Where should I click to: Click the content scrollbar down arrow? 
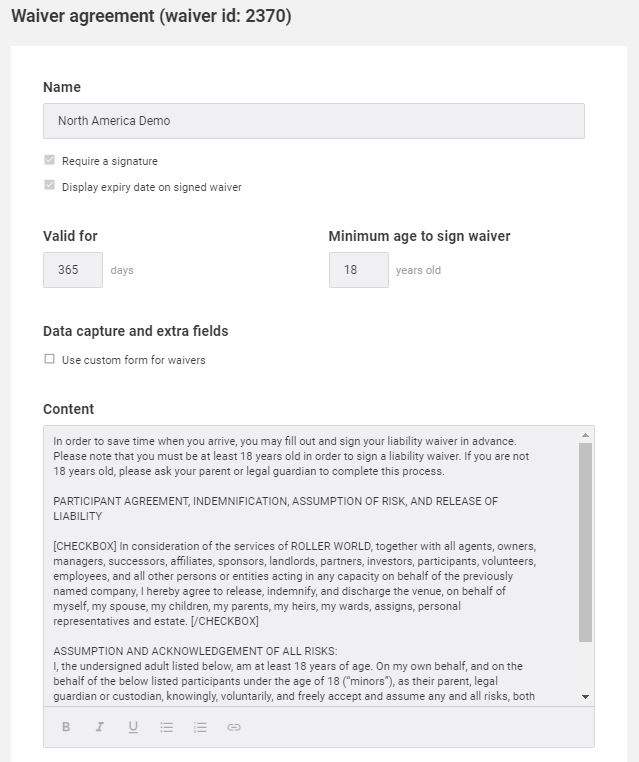tap(586, 697)
